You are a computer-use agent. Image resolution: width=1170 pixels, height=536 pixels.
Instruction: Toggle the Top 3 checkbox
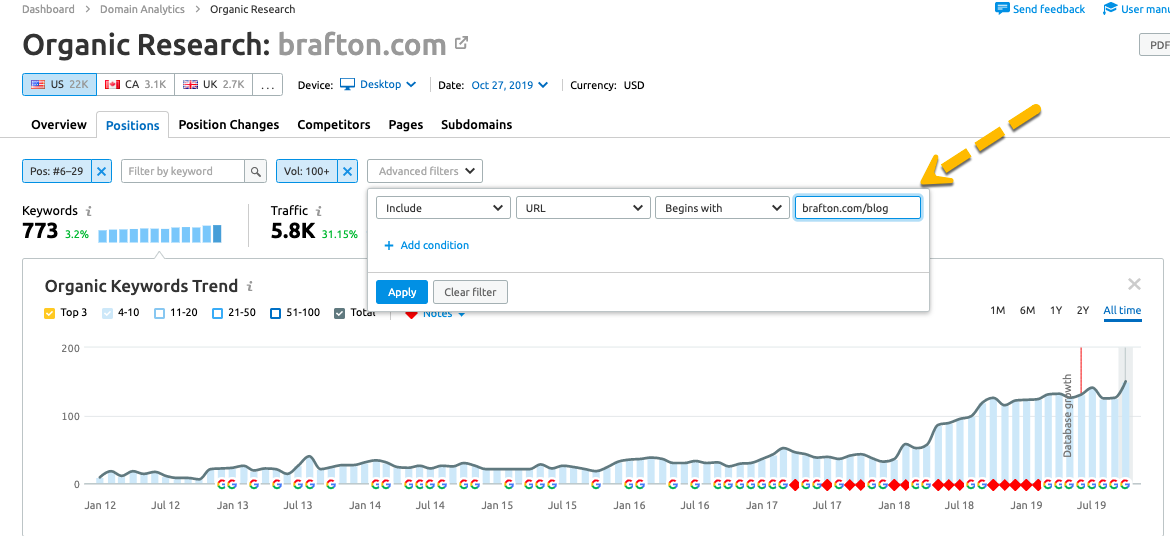click(x=50, y=313)
